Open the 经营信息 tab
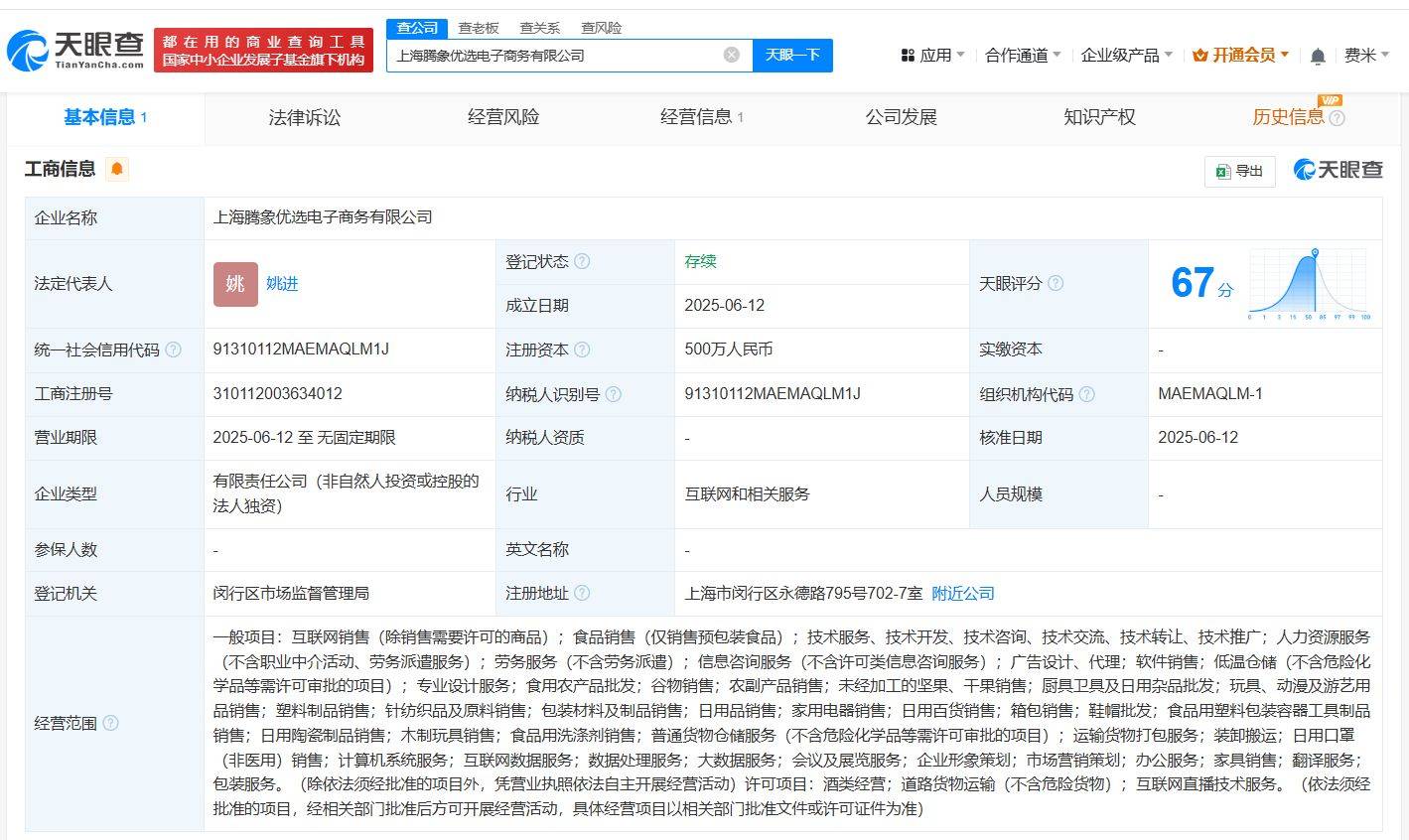The height and width of the screenshot is (840, 1409). (702, 117)
